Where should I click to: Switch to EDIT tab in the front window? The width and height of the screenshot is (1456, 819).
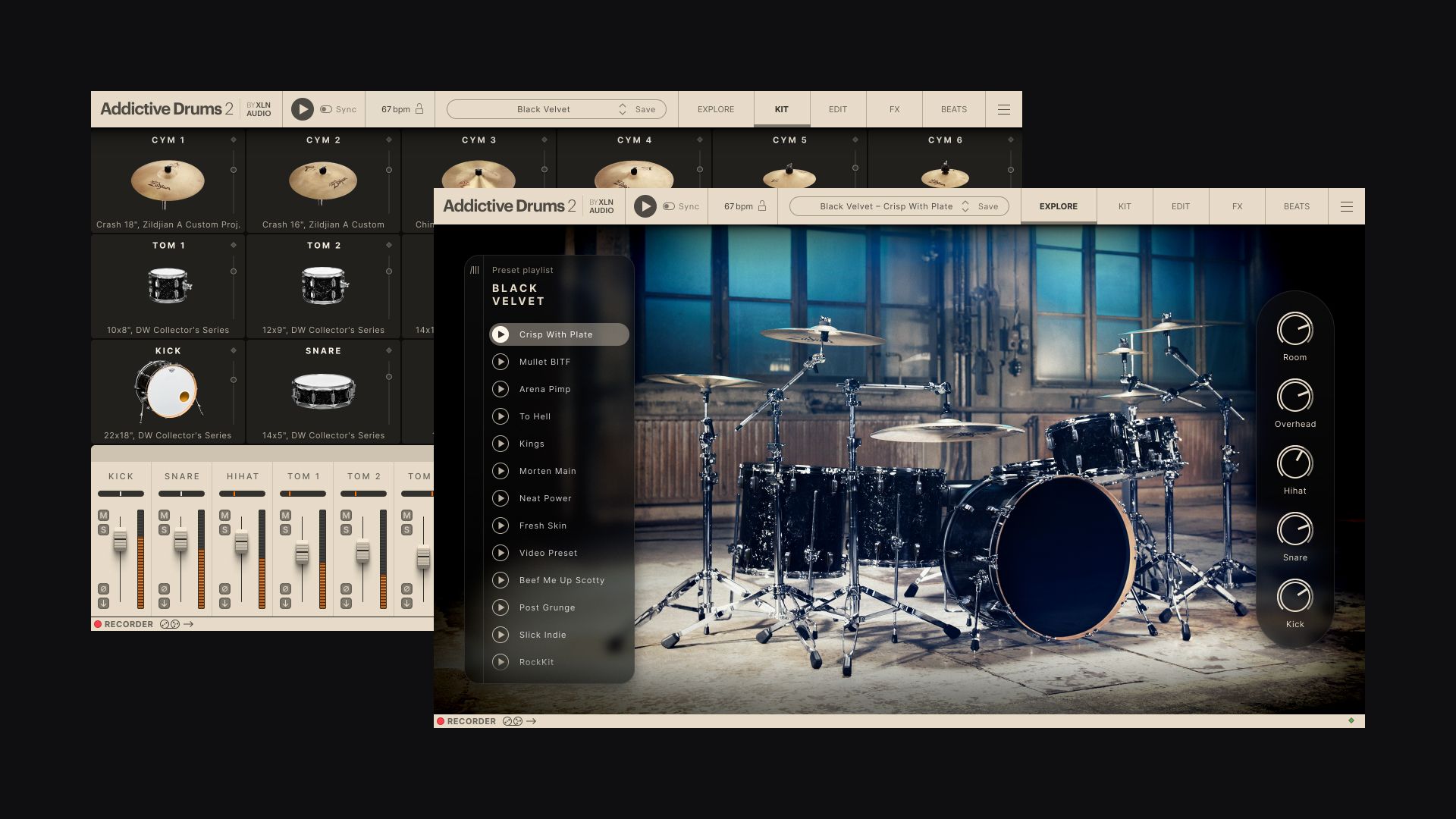pyautogui.click(x=1181, y=206)
